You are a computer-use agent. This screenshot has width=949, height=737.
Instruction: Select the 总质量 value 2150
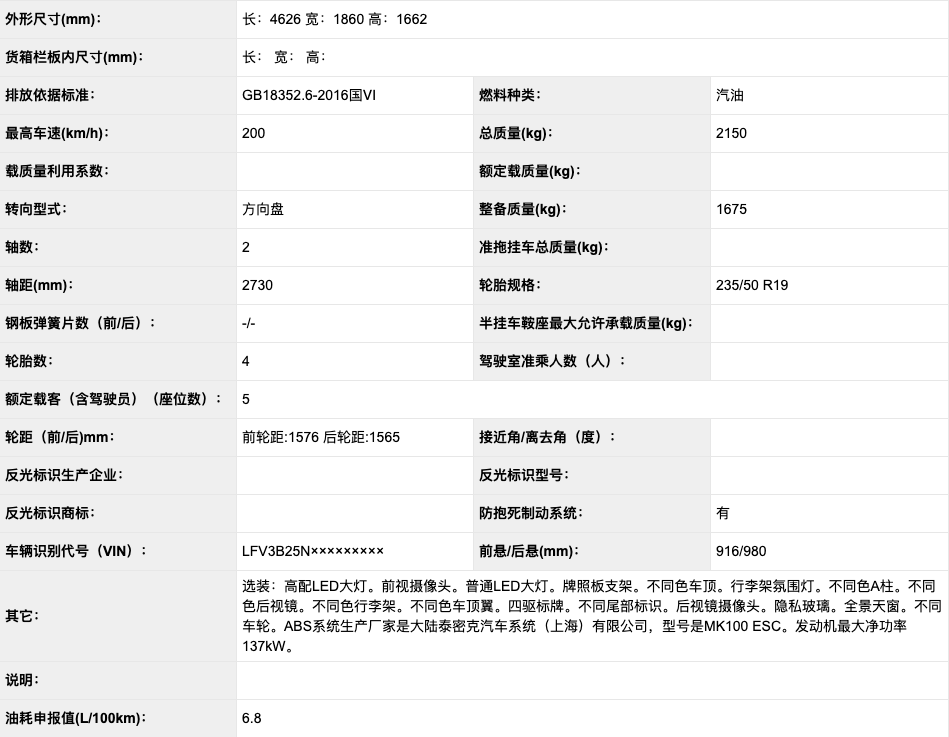[731, 133]
